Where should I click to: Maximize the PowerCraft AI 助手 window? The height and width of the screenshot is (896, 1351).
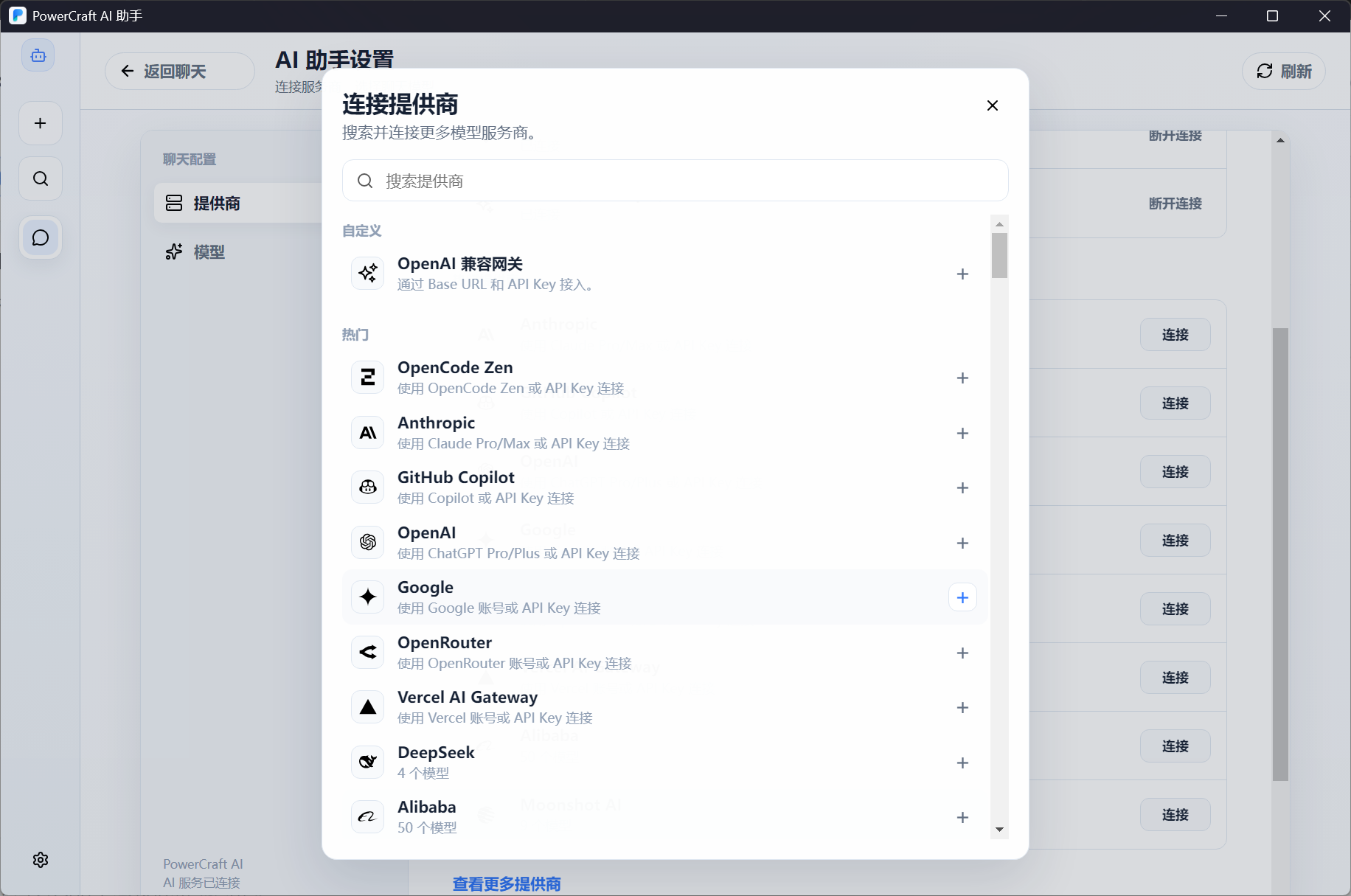(x=1272, y=15)
